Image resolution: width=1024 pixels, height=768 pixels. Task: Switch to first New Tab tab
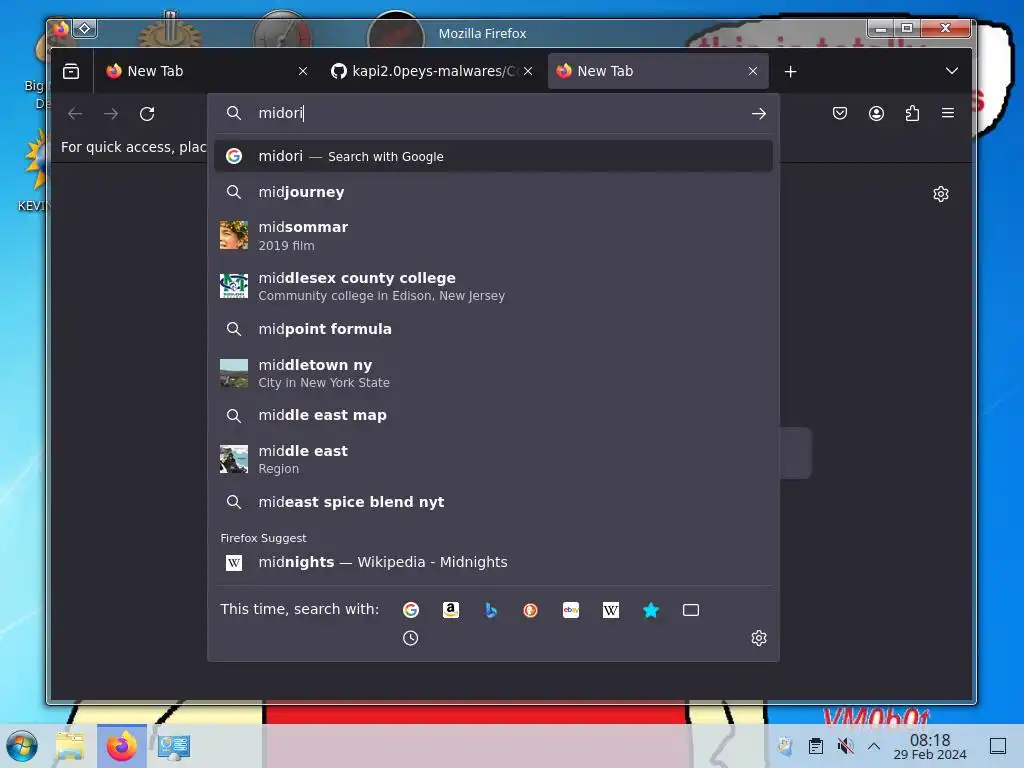point(204,71)
